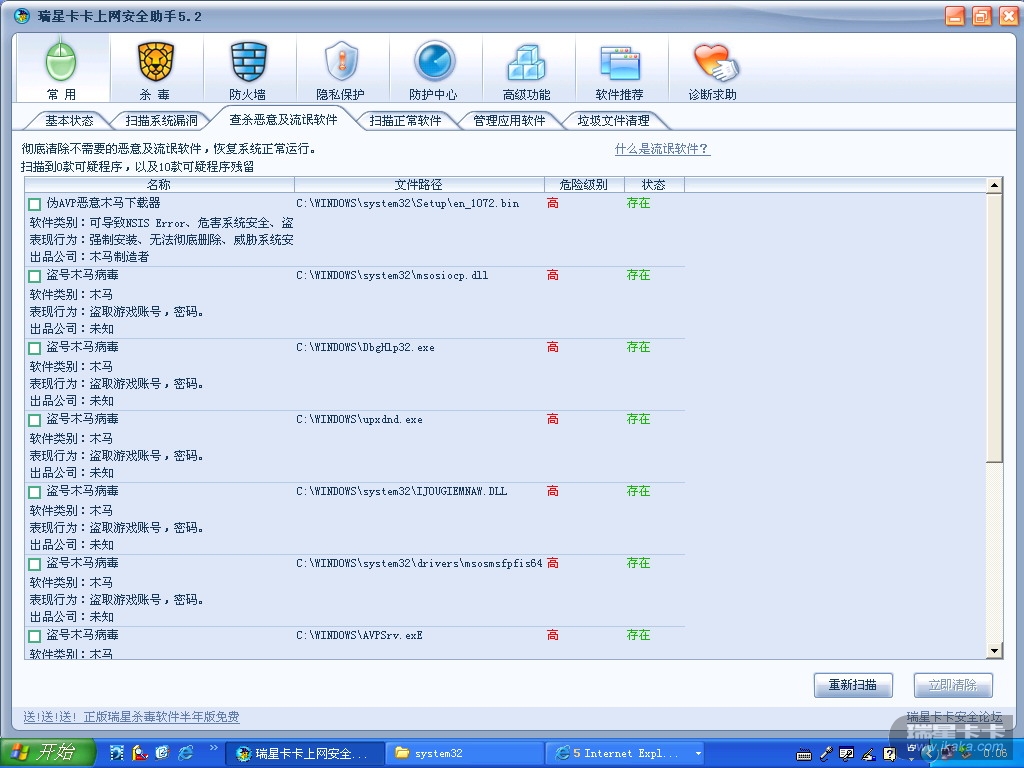Click the tray clock showing 0:06
The width and height of the screenshot is (1024, 768).
point(995,753)
